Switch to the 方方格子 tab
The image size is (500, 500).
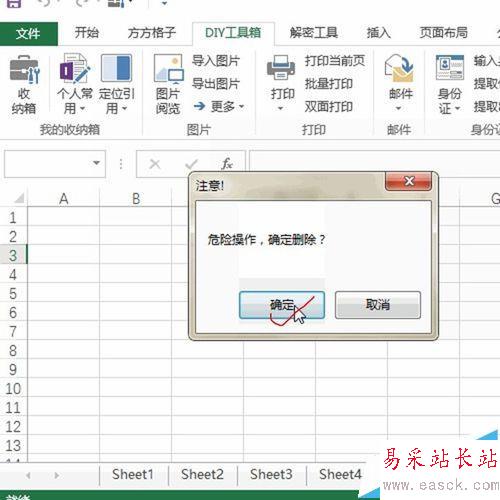pyautogui.click(x=152, y=33)
